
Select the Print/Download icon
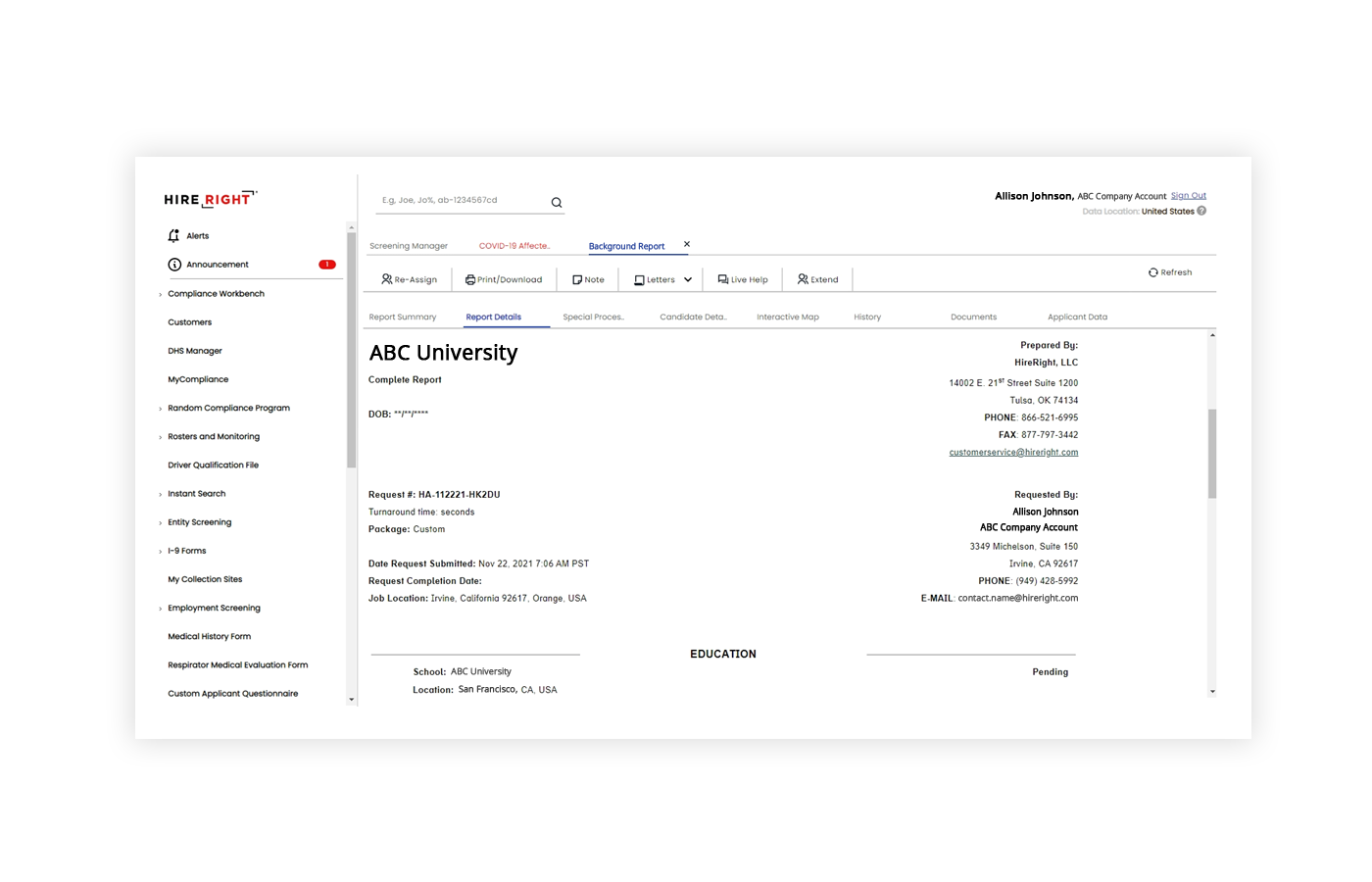point(471,279)
